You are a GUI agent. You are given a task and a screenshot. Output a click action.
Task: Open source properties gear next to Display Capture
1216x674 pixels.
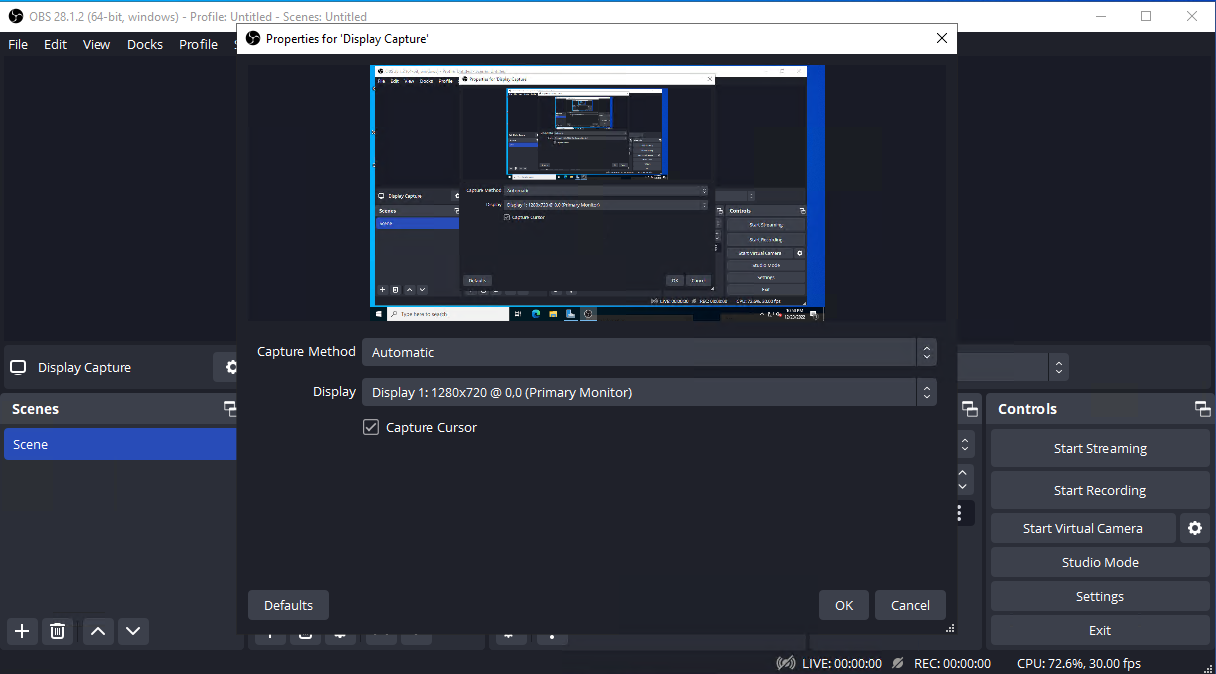click(230, 367)
